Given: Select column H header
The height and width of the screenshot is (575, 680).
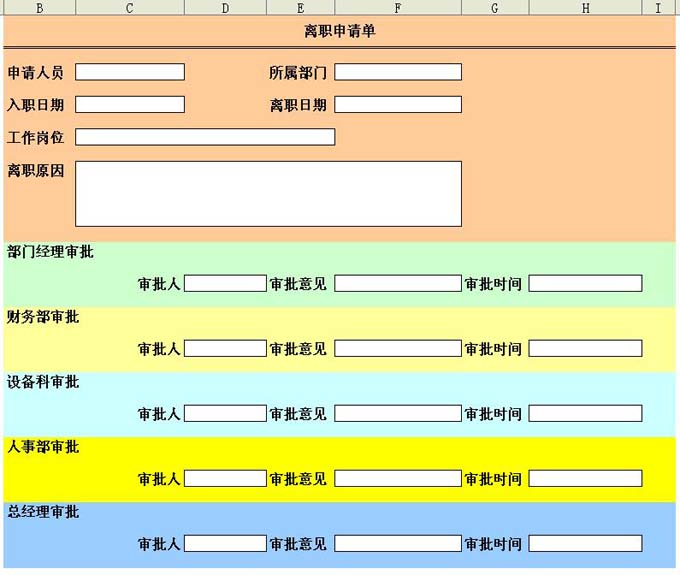Looking at the screenshot, I should [x=585, y=8].
